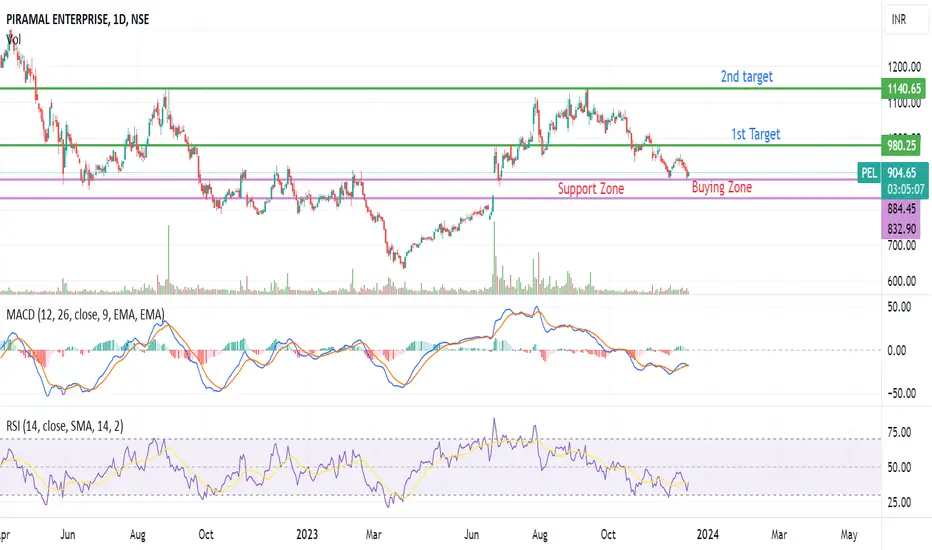The image size is (932, 550).
Task: Select the RSI (14, close, SMA, 14, 2) legend
Action: [65, 426]
